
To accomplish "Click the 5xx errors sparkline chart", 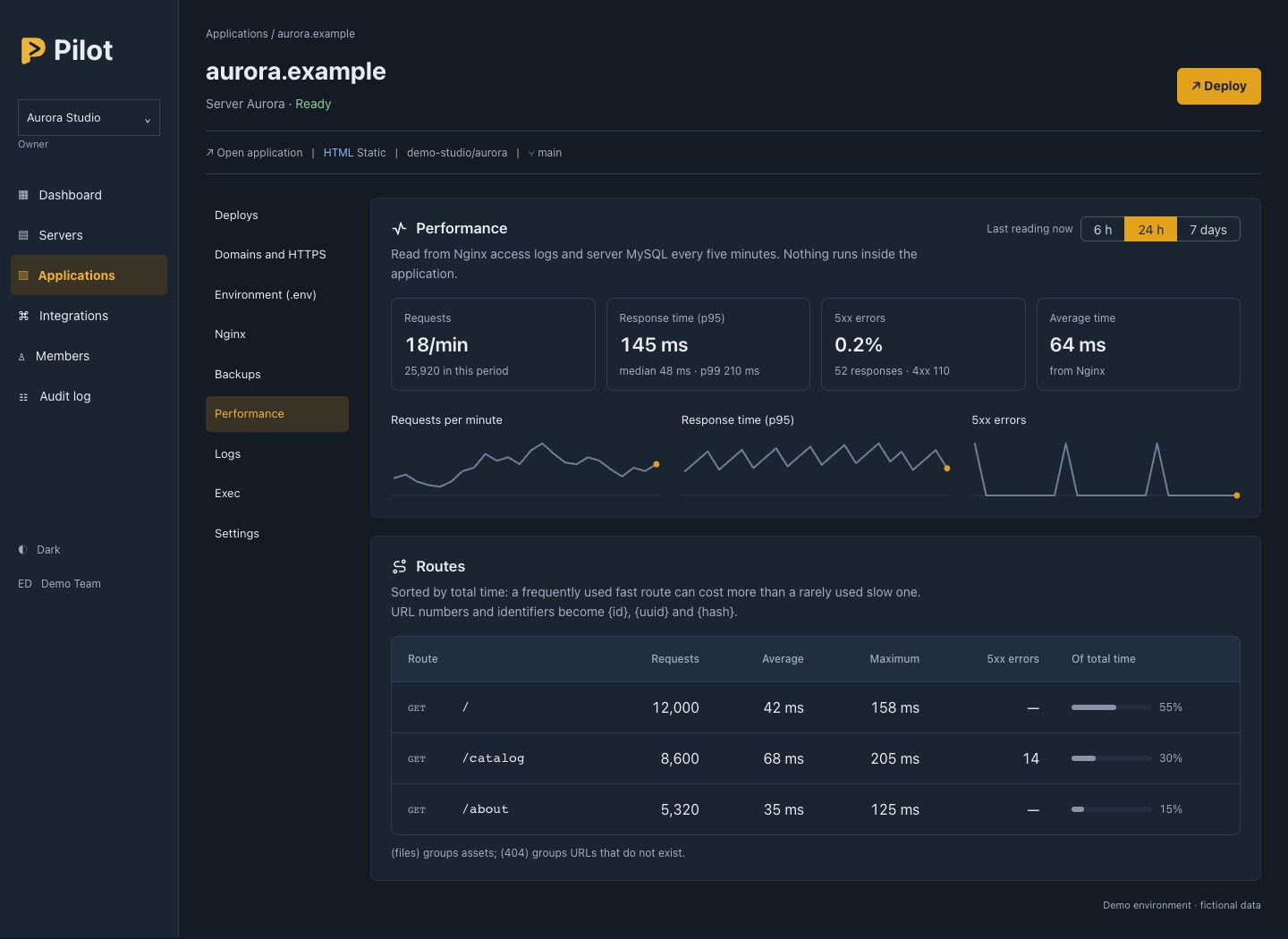I will point(1106,468).
